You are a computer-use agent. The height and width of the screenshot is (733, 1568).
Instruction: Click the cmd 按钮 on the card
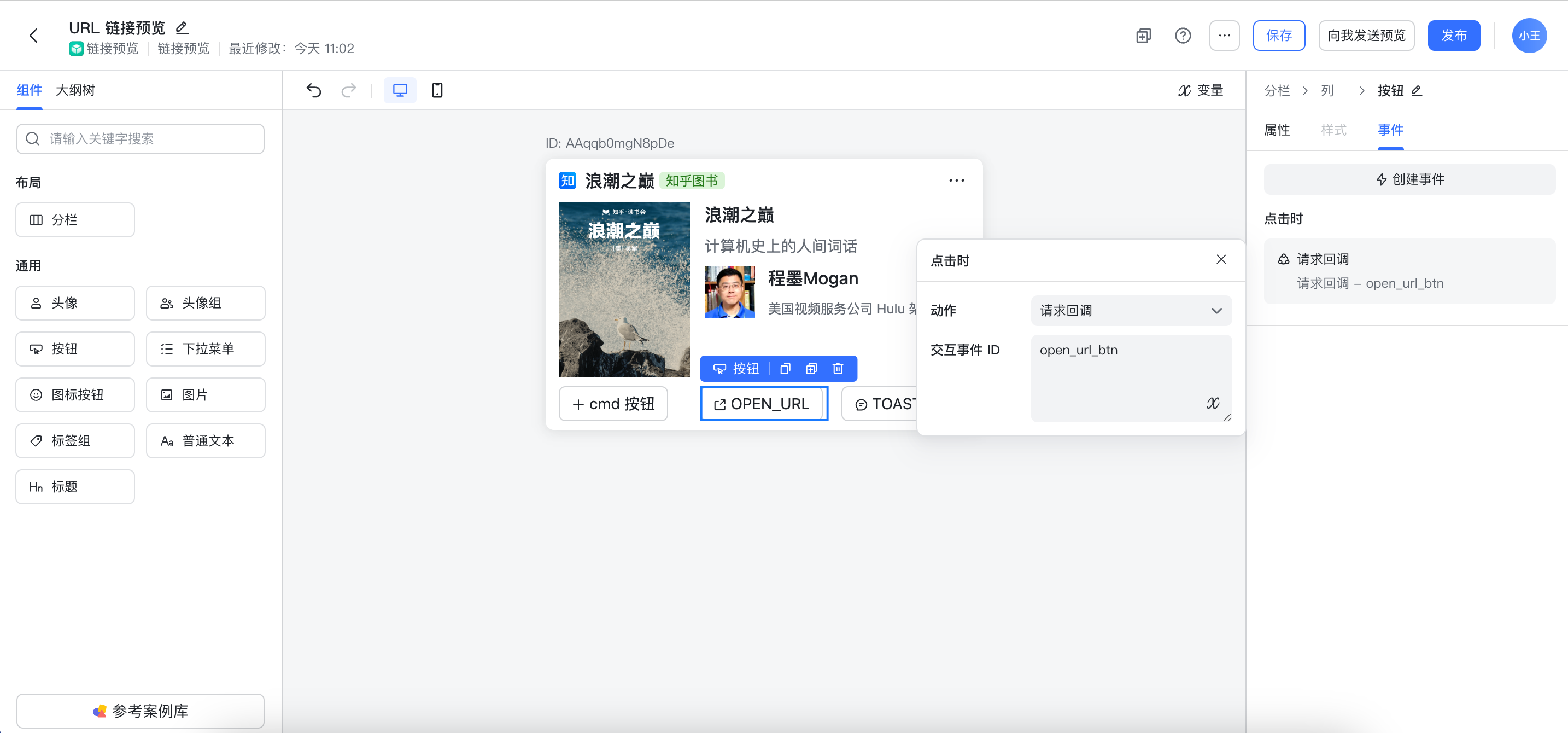point(613,404)
